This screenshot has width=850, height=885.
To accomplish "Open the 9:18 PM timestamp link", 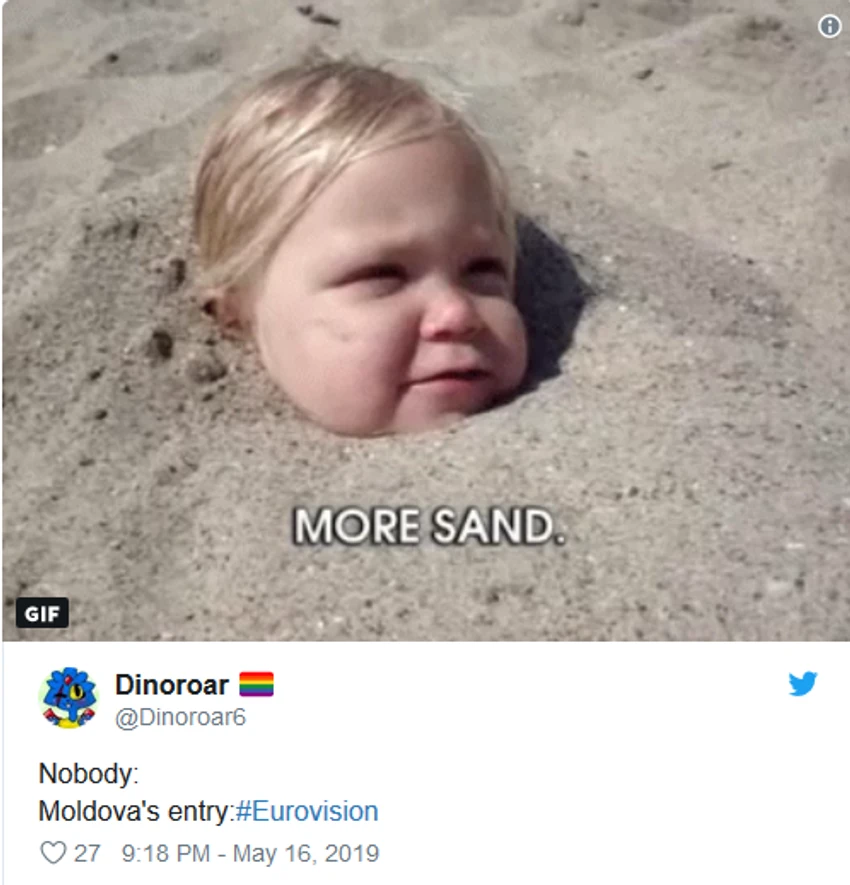I will click(x=165, y=853).
